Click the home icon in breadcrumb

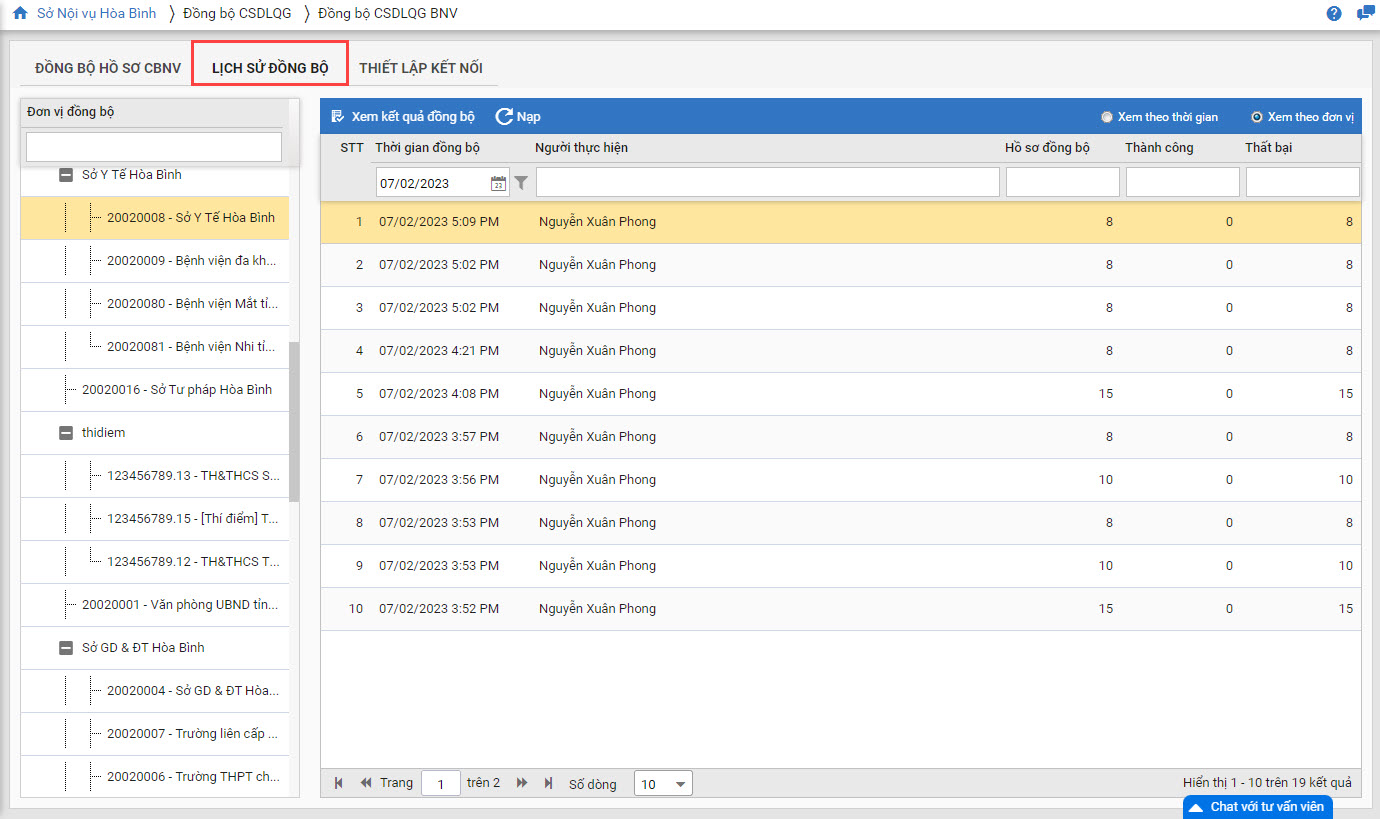pos(20,14)
